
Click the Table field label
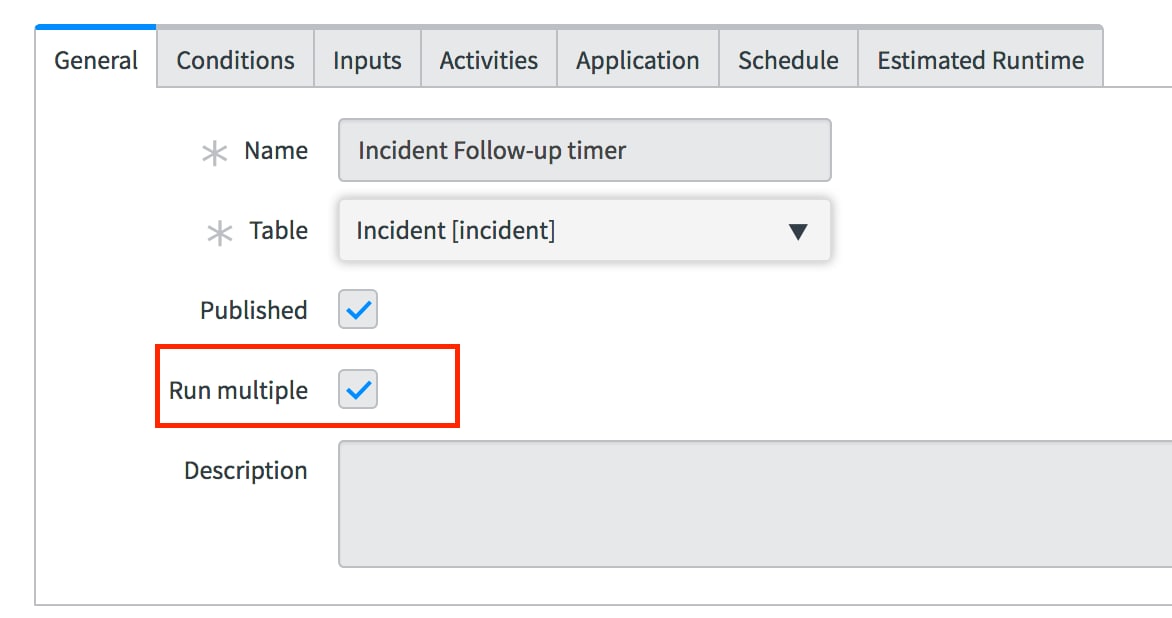(x=278, y=230)
